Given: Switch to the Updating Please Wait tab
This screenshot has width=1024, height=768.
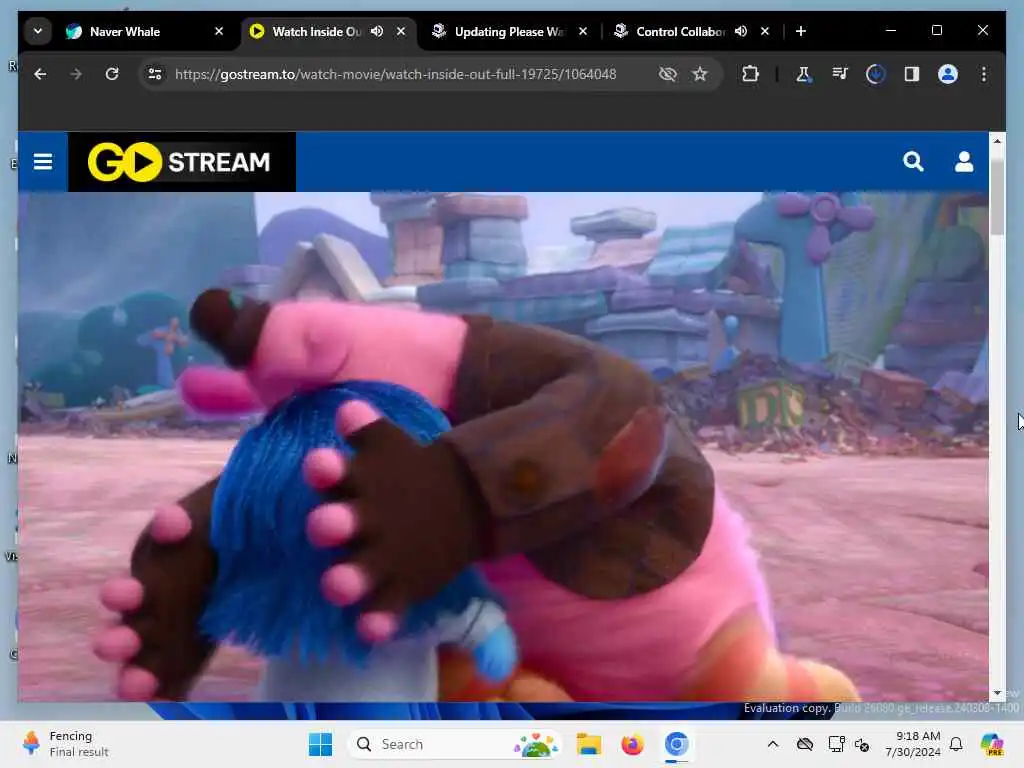Looking at the screenshot, I should (500, 31).
